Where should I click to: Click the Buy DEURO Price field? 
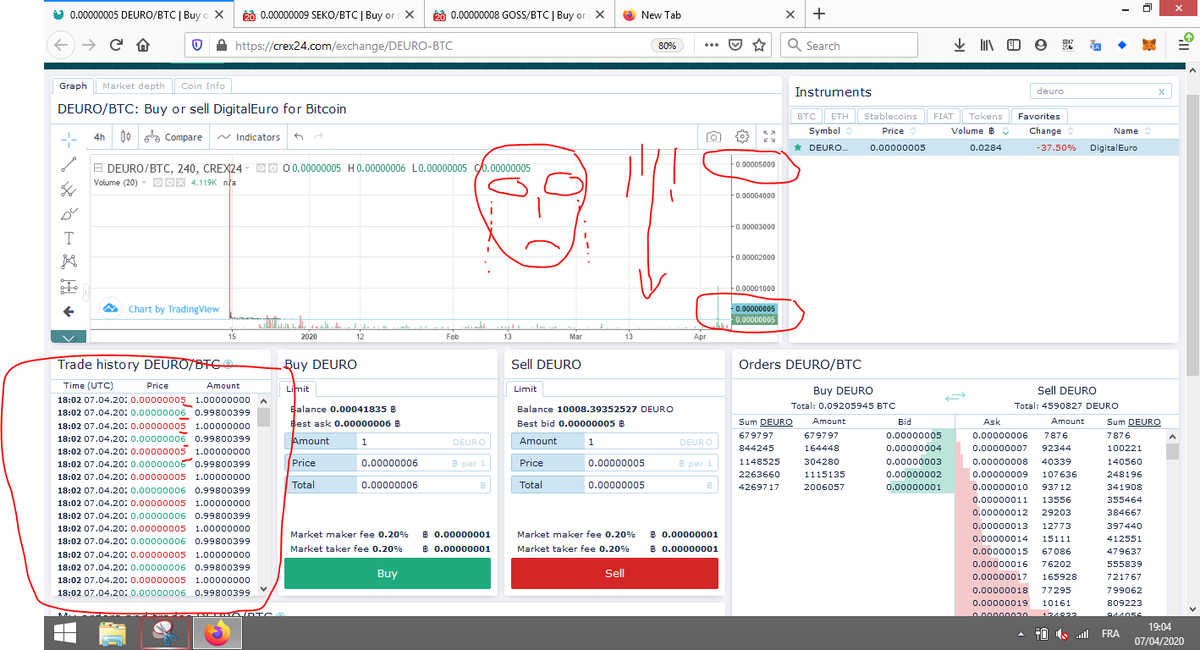coord(389,463)
